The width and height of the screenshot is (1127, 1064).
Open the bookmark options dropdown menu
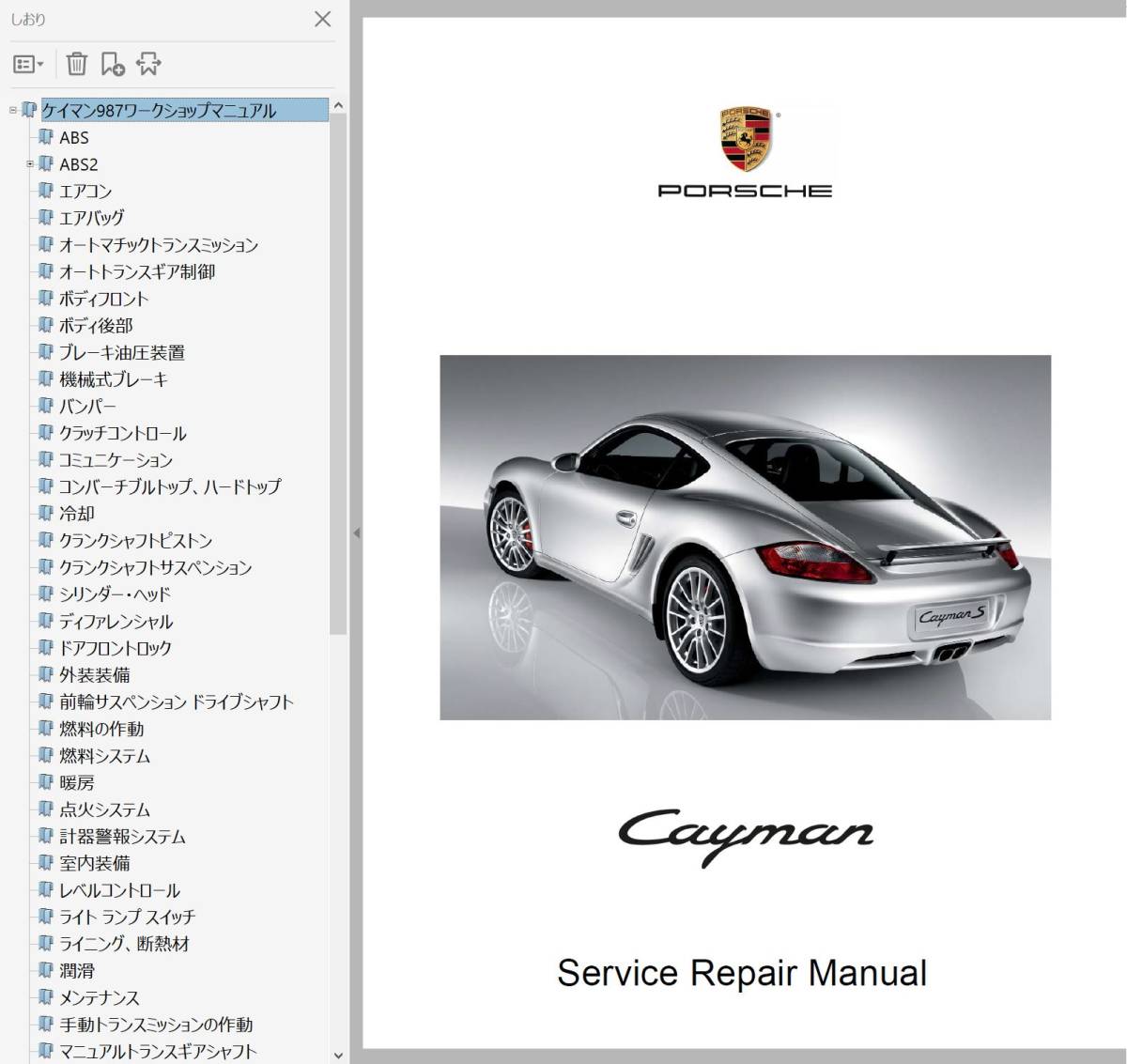28,64
